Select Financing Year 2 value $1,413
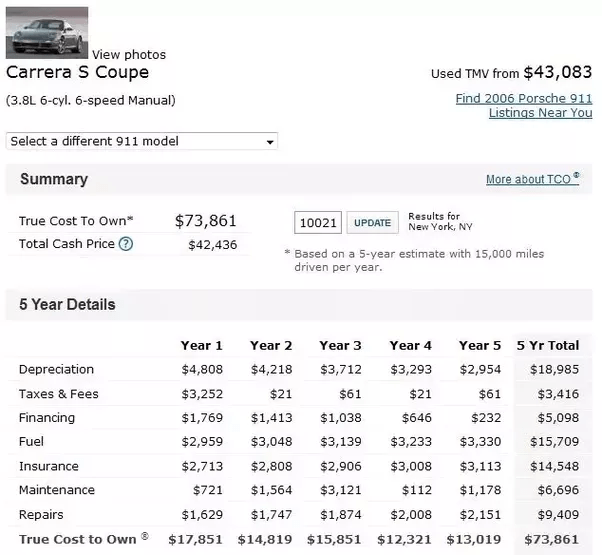602x555 pixels. click(x=272, y=418)
